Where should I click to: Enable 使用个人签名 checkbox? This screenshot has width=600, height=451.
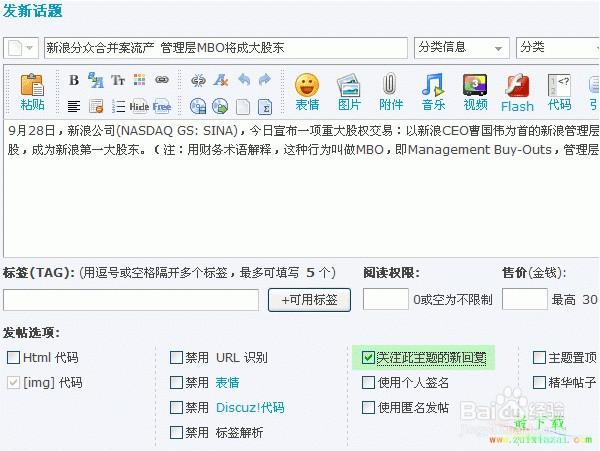coord(368,383)
